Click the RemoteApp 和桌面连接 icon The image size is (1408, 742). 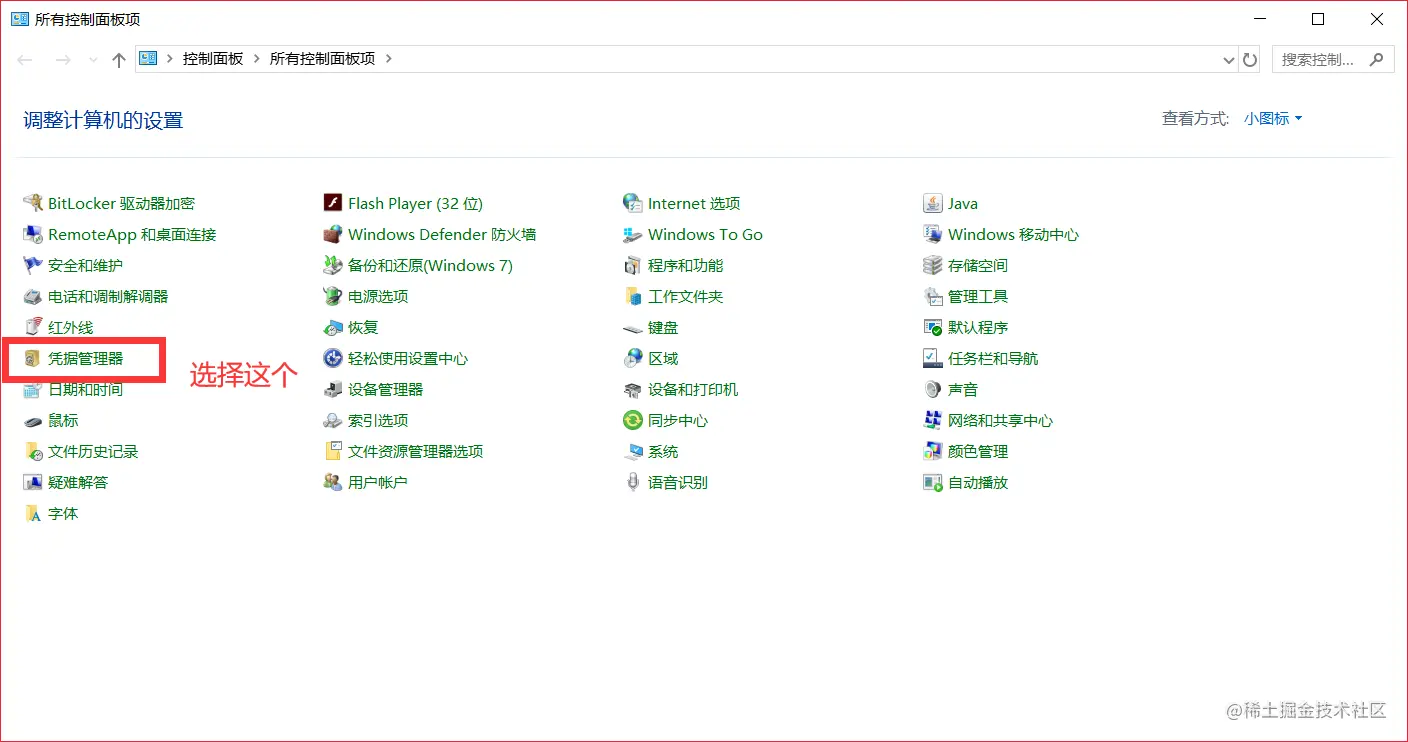point(32,234)
